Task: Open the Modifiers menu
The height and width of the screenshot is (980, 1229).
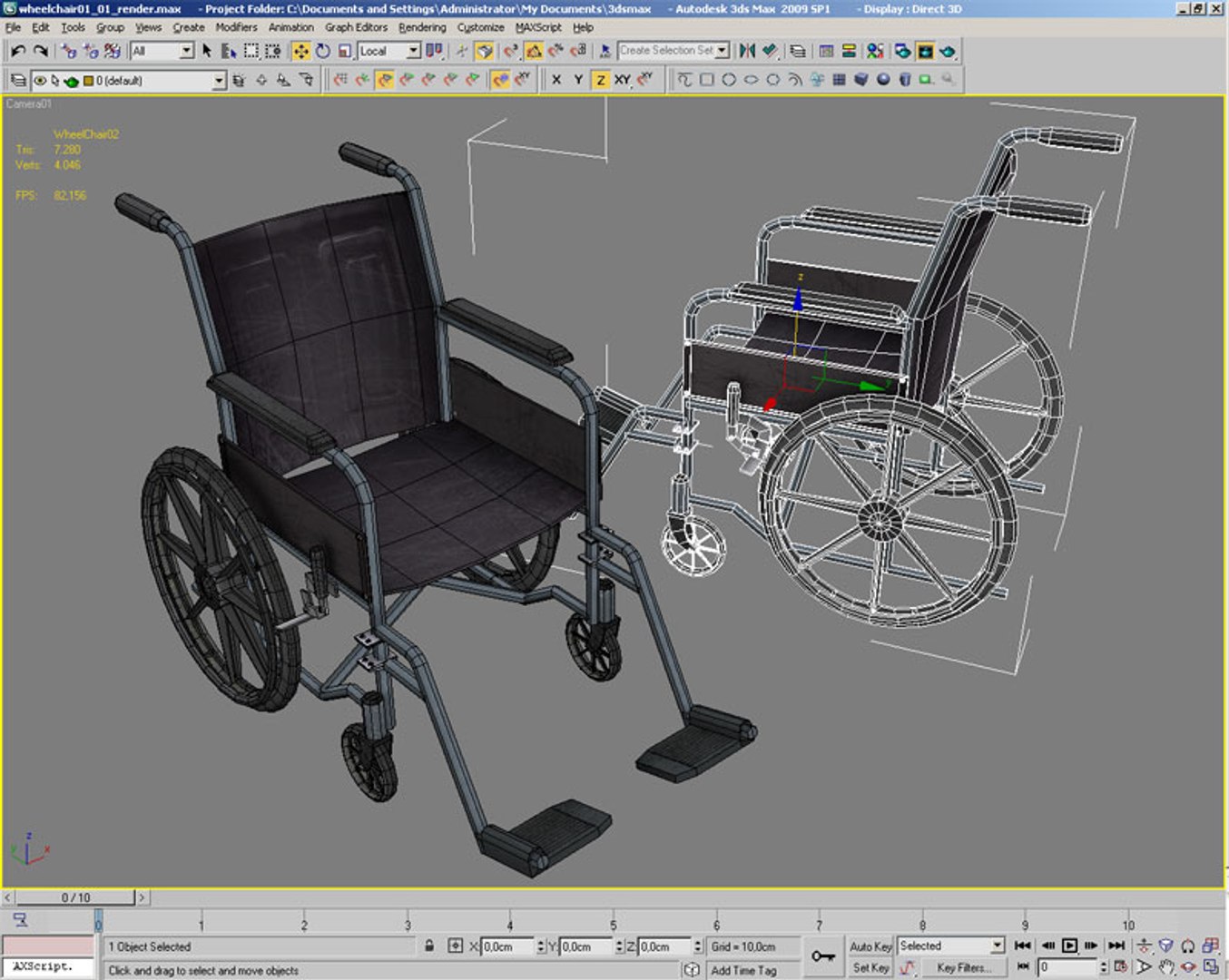Action: (x=236, y=27)
